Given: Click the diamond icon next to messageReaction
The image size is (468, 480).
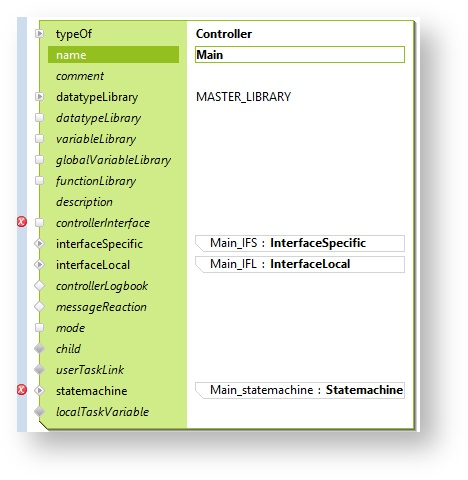Looking at the screenshot, I should click(39, 307).
